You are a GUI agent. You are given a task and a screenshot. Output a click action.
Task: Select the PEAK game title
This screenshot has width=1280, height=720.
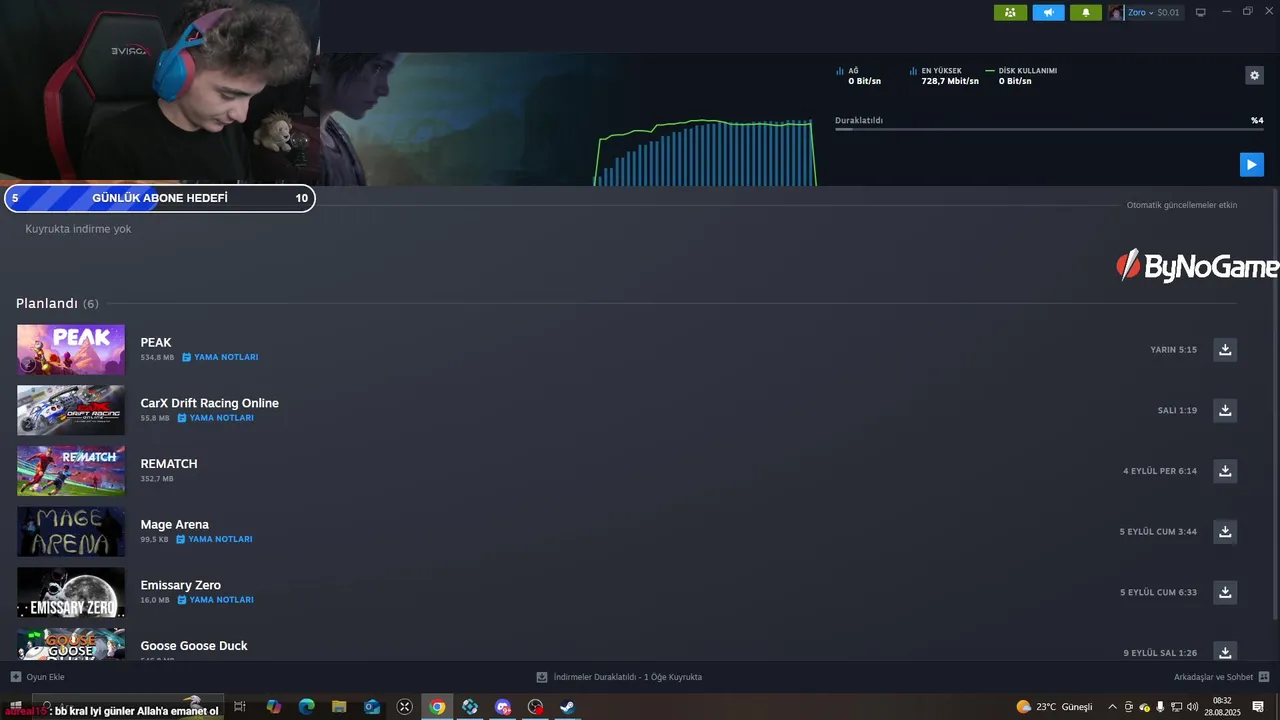point(156,342)
